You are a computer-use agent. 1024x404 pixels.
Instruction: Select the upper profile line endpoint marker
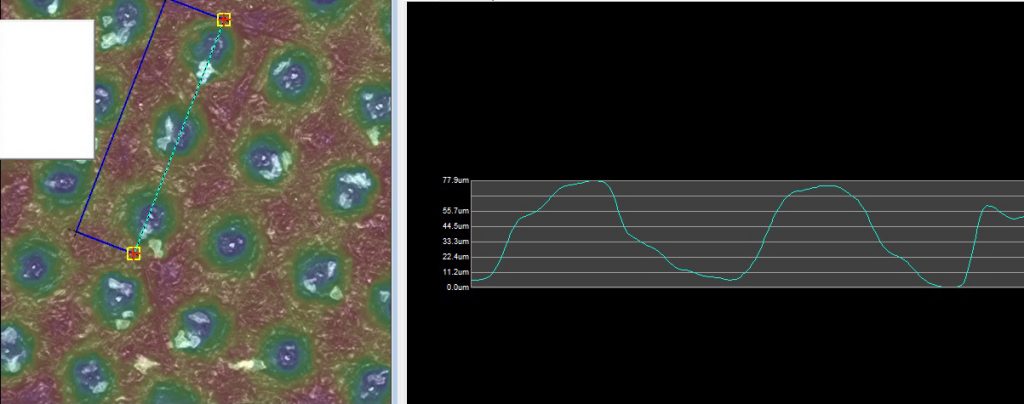[x=224, y=20]
